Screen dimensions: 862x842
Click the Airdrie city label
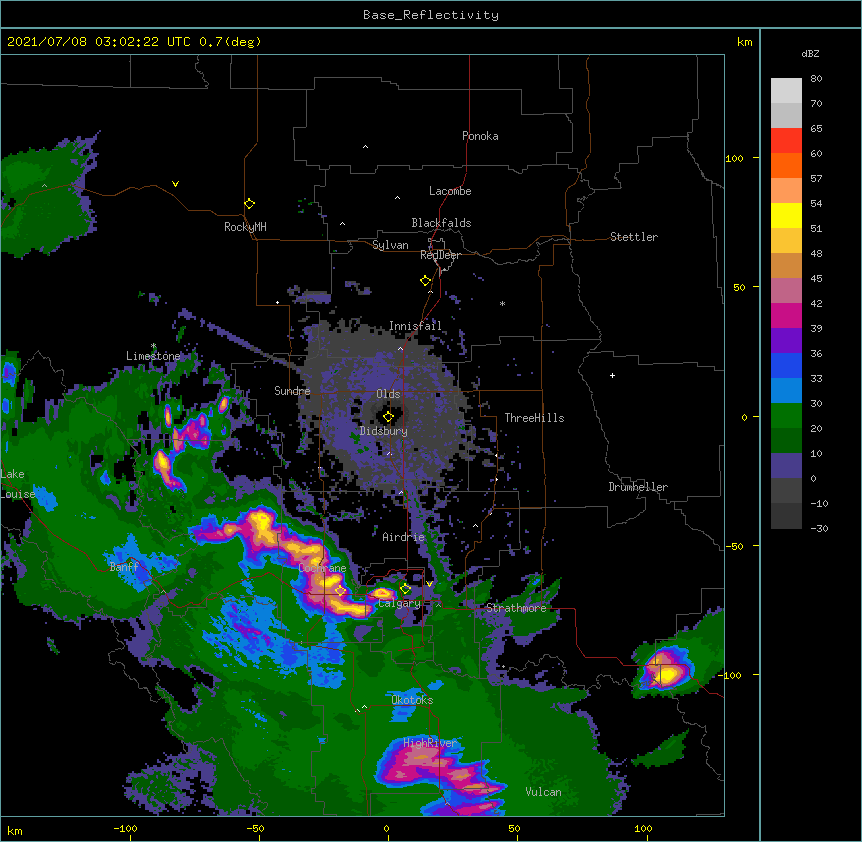point(403,537)
